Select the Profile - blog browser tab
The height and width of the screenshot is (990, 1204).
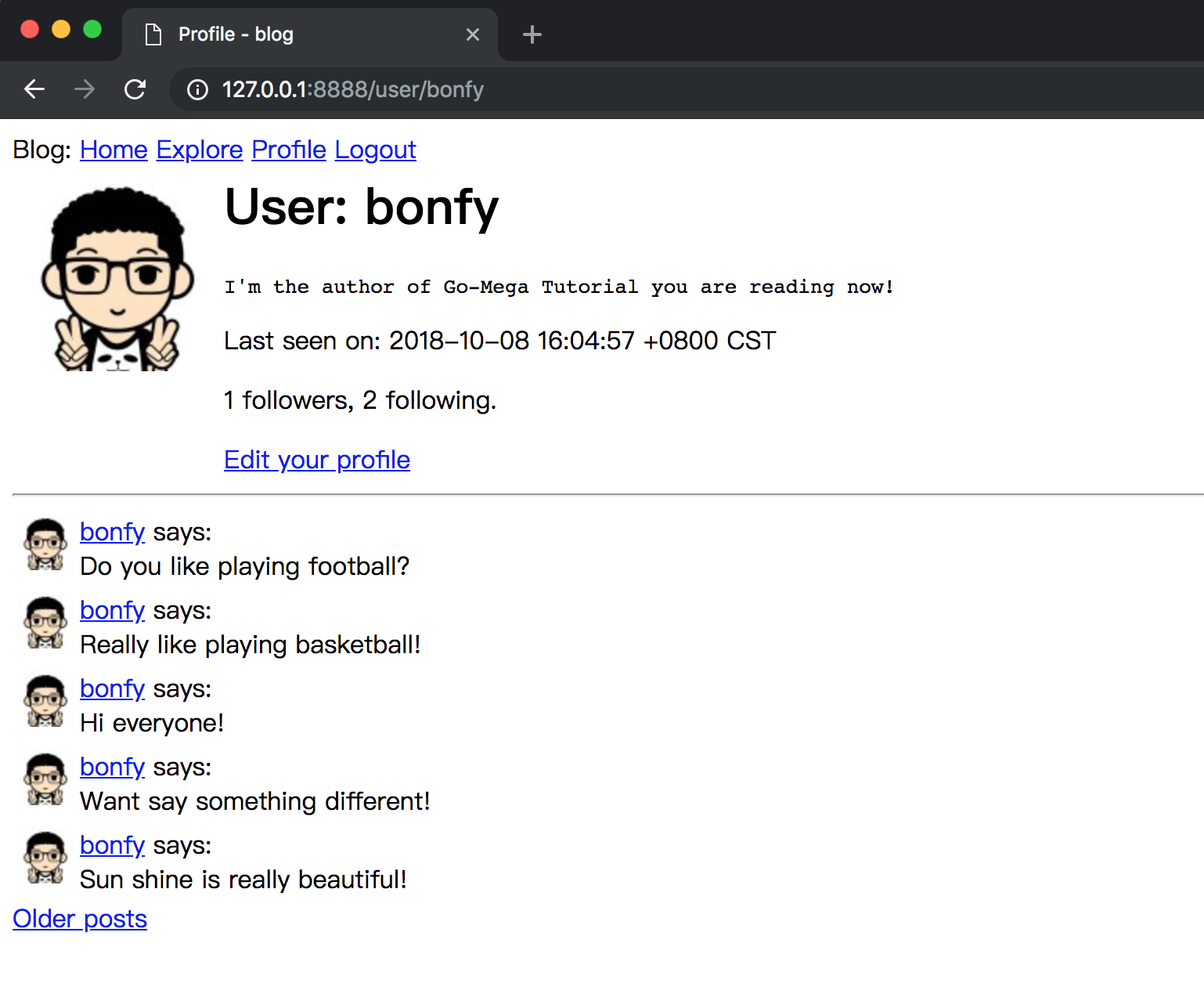coord(297,34)
